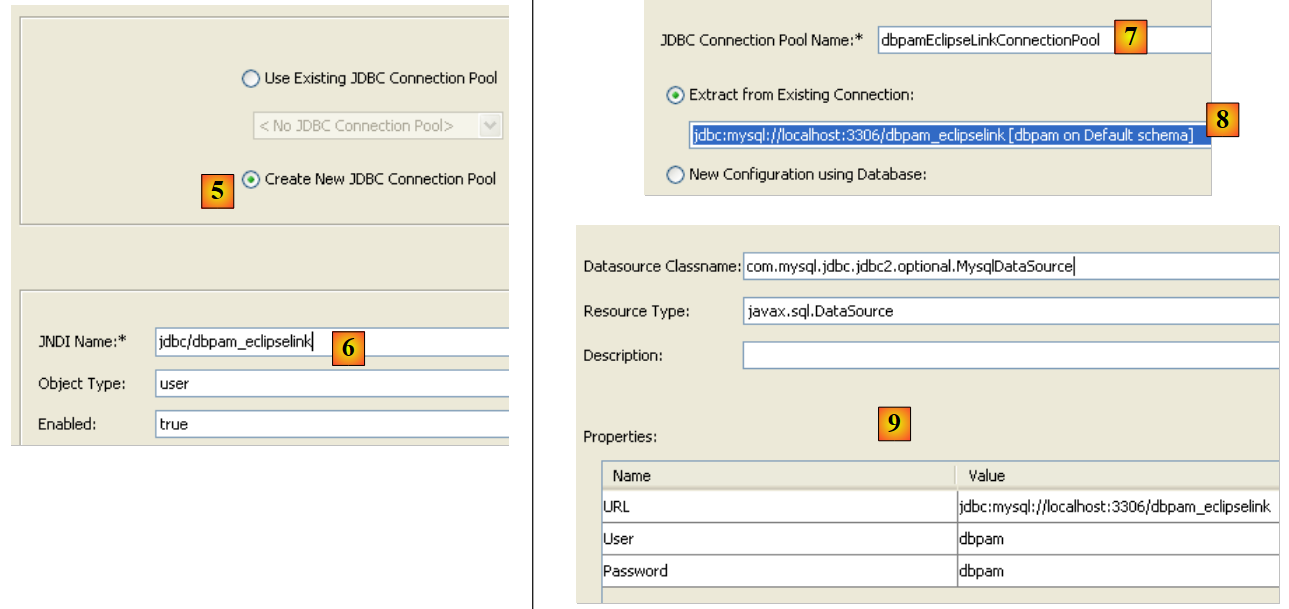Select the Password name cell in Properties
The height and width of the screenshot is (609, 1289).
[x=778, y=571]
